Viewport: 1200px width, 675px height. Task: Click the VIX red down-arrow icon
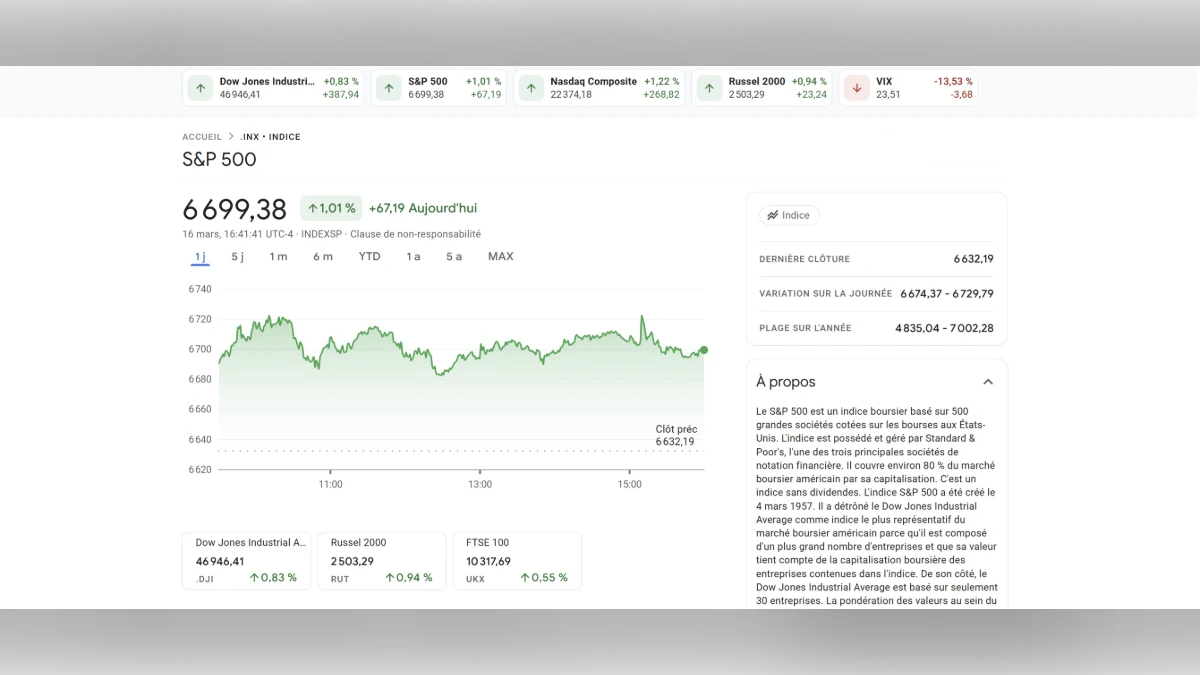(x=856, y=88)
